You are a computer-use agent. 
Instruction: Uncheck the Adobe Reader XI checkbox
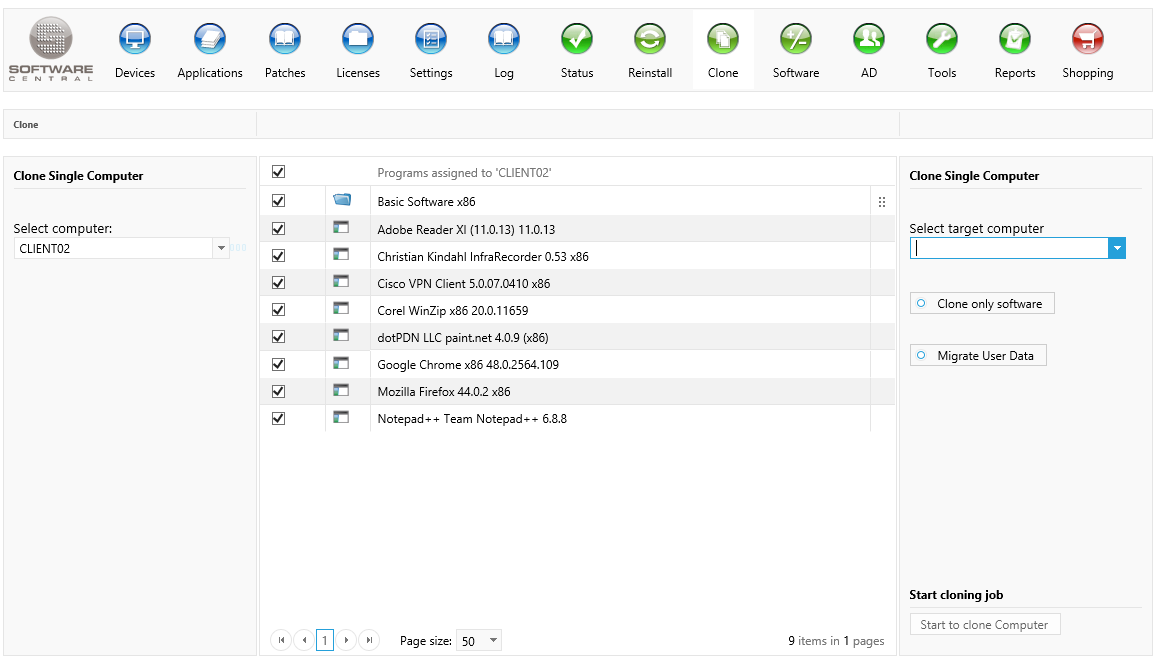279,229
